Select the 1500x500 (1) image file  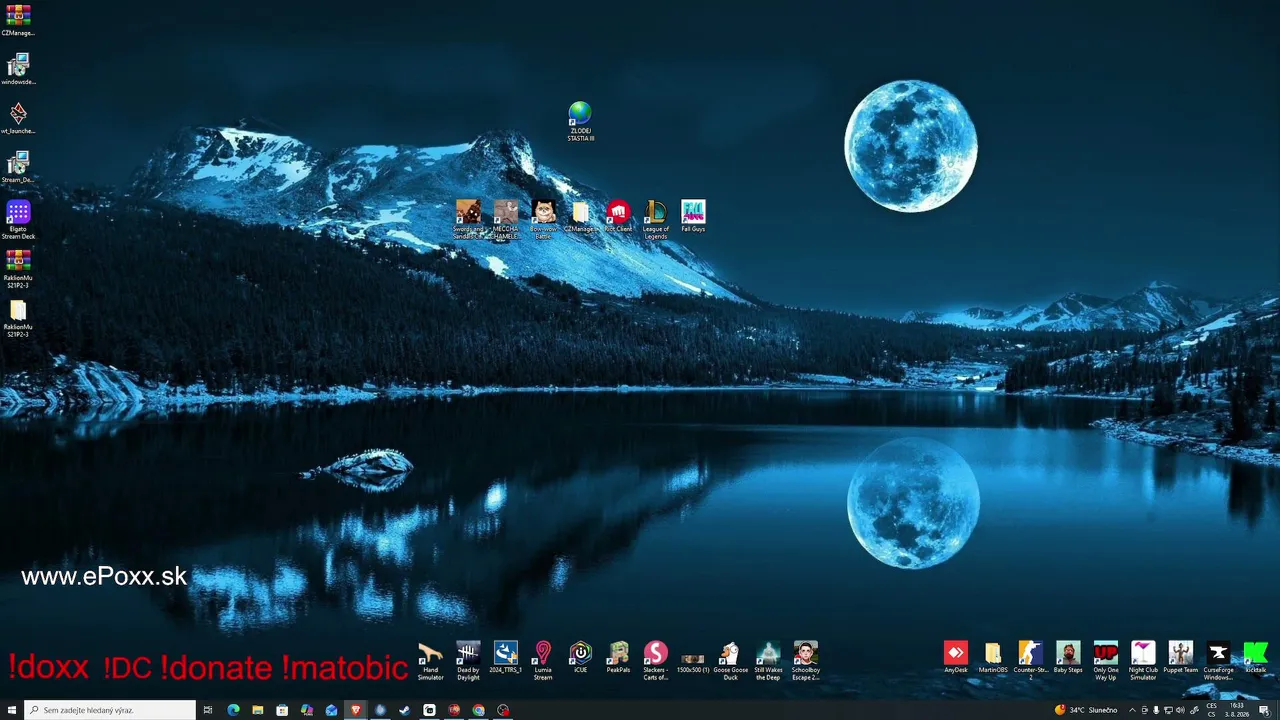pyautogui.click(x=693, y=660)
